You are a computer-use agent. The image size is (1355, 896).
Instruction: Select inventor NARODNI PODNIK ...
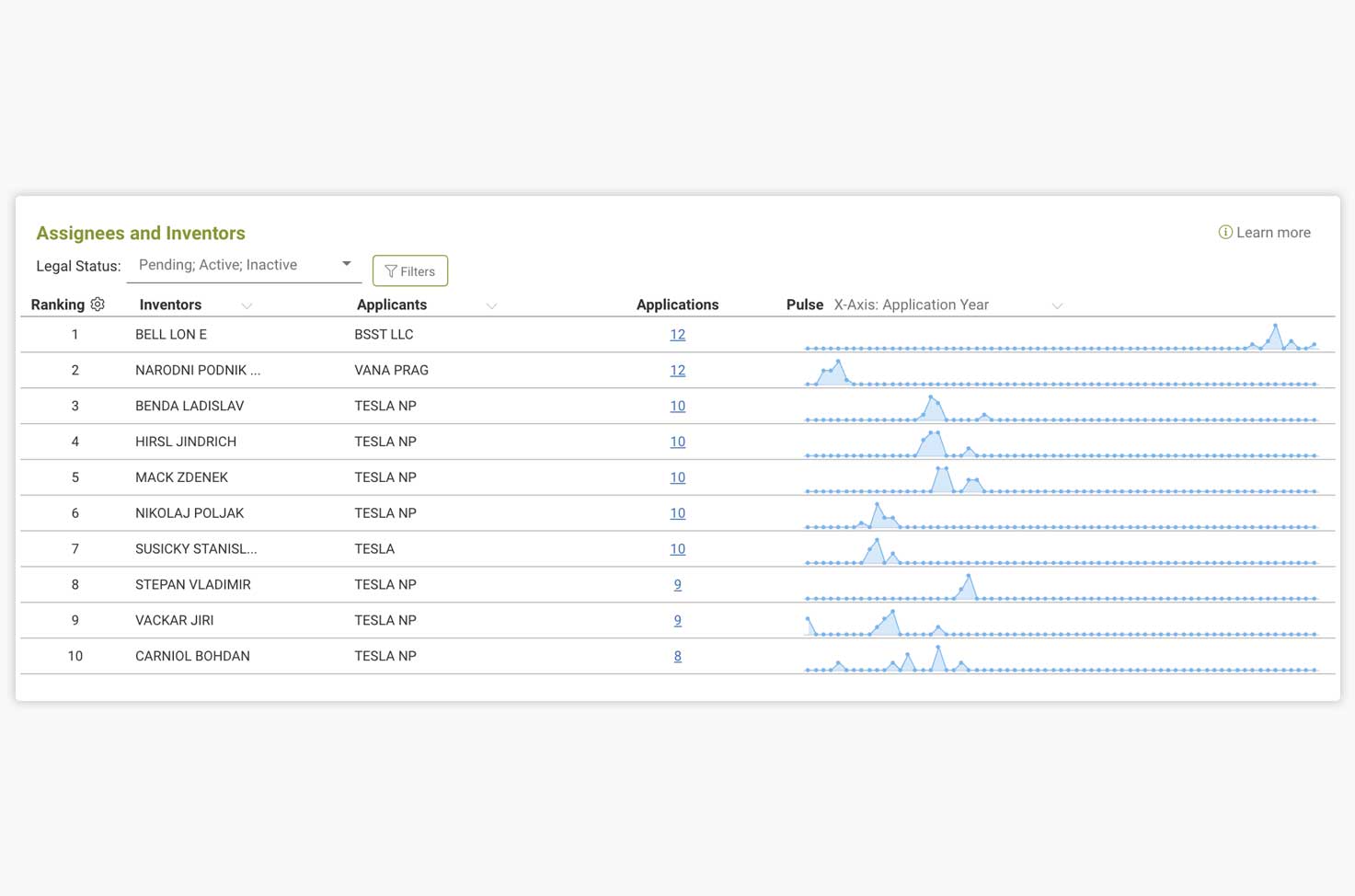coord(198,371)
